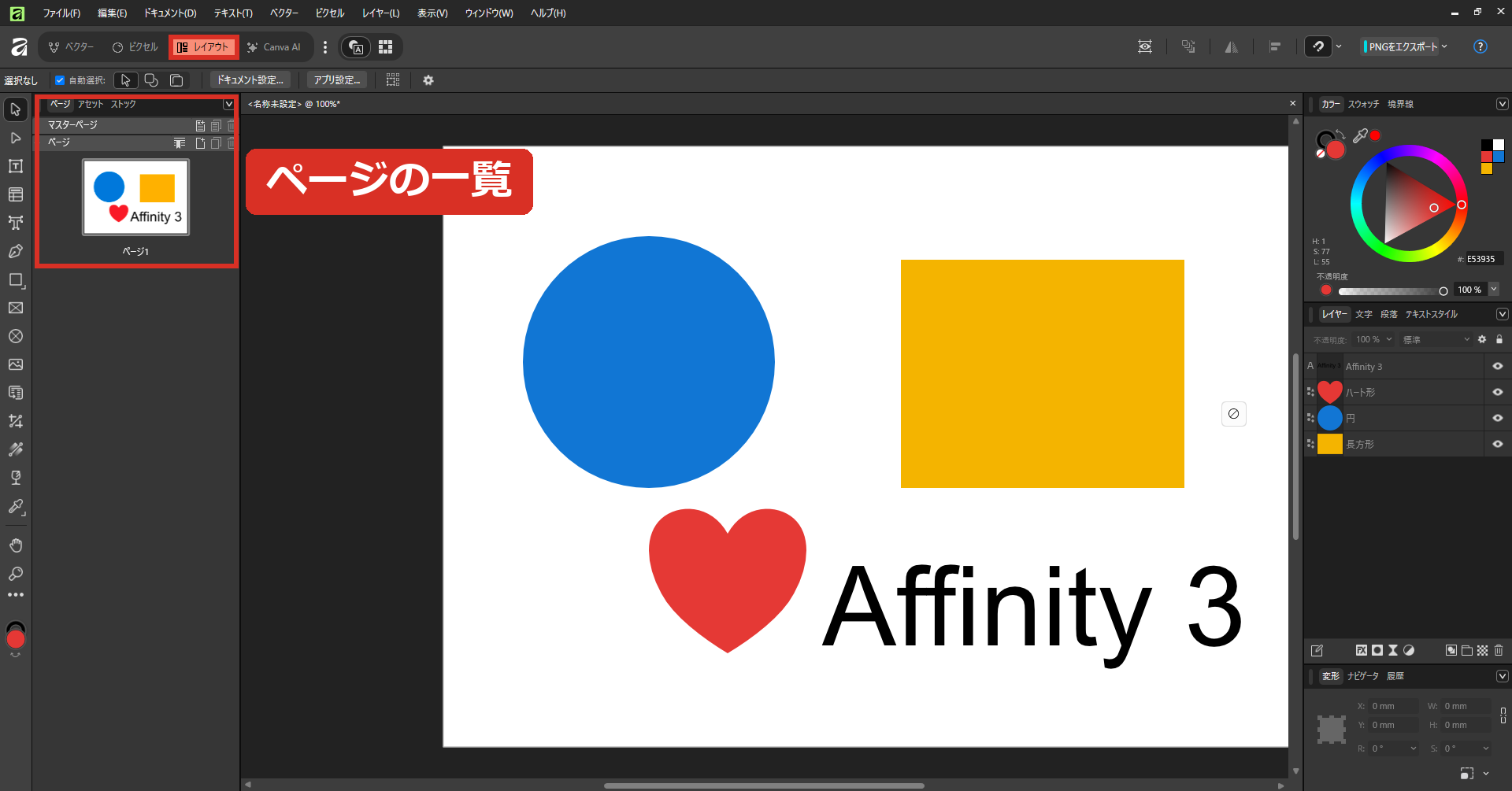Open the blend mode 標準 dropdown

click(1436, 339)
